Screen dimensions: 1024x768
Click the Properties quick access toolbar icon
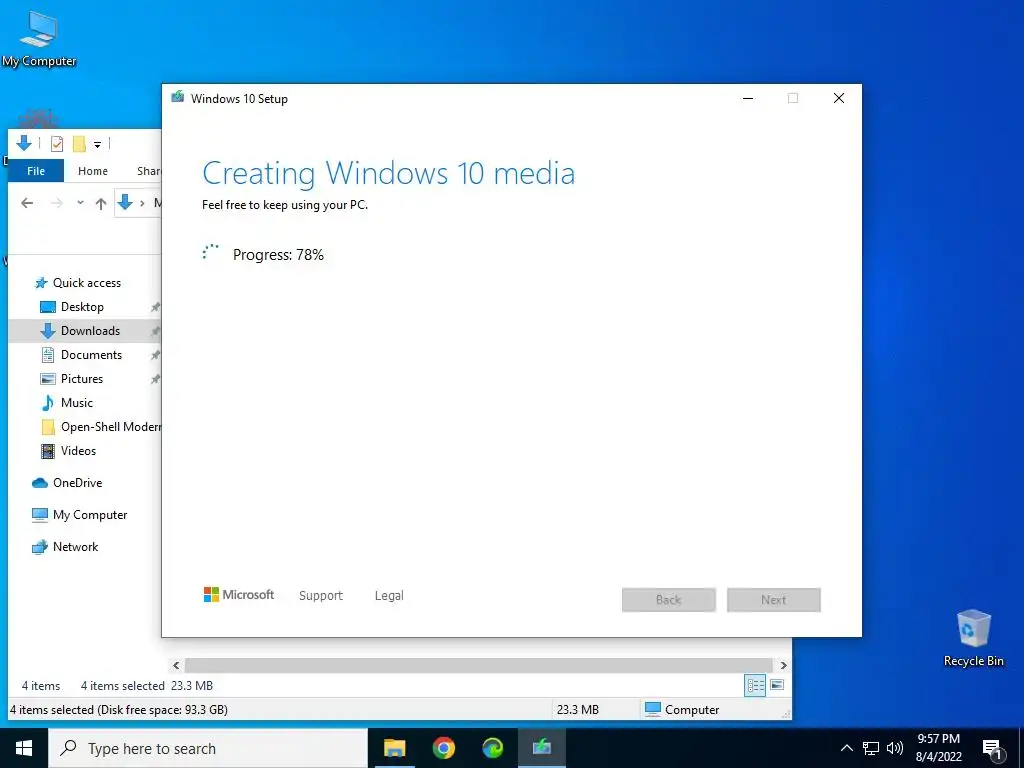point(57,143)
